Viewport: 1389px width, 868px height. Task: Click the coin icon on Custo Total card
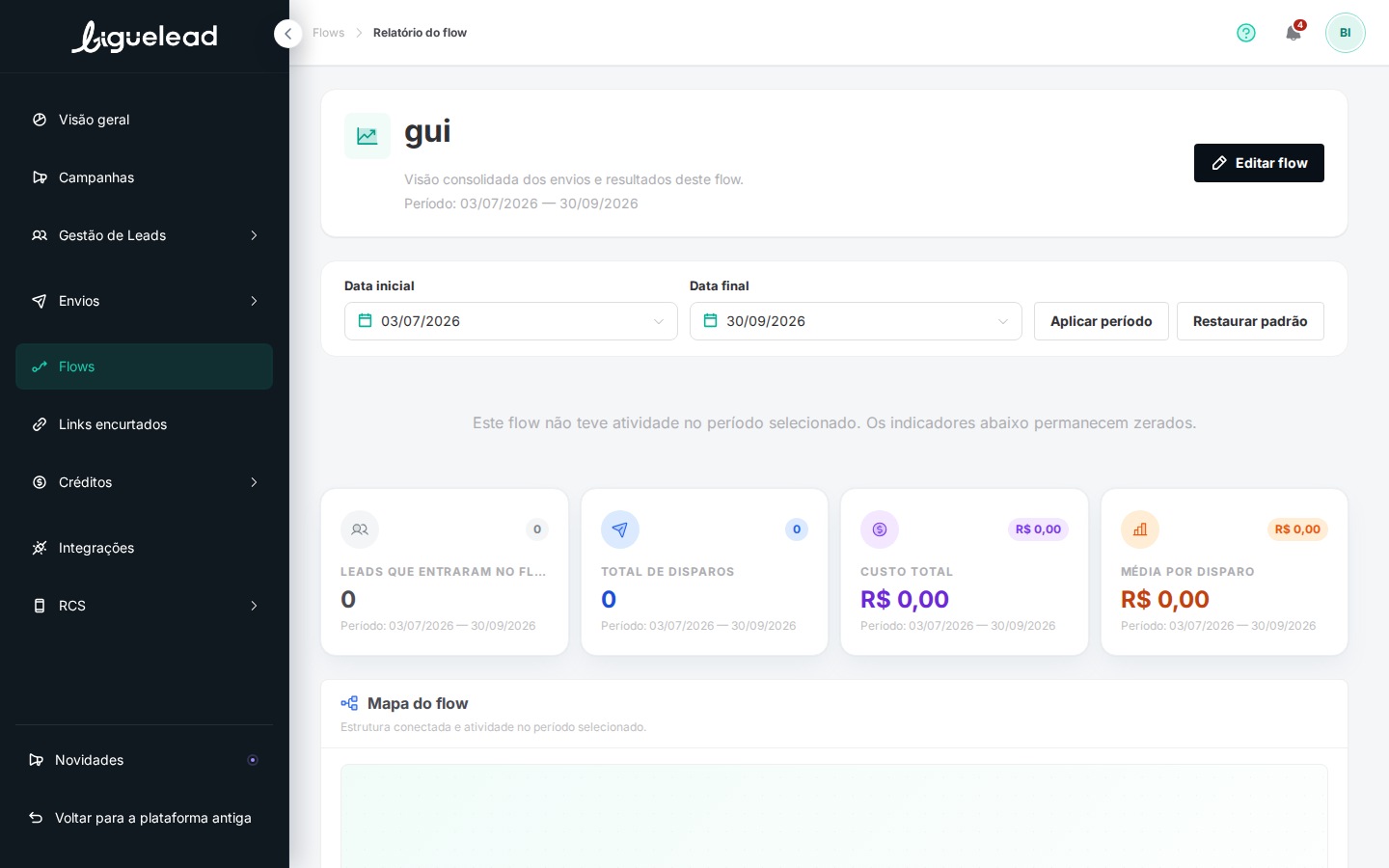point(880,529)
